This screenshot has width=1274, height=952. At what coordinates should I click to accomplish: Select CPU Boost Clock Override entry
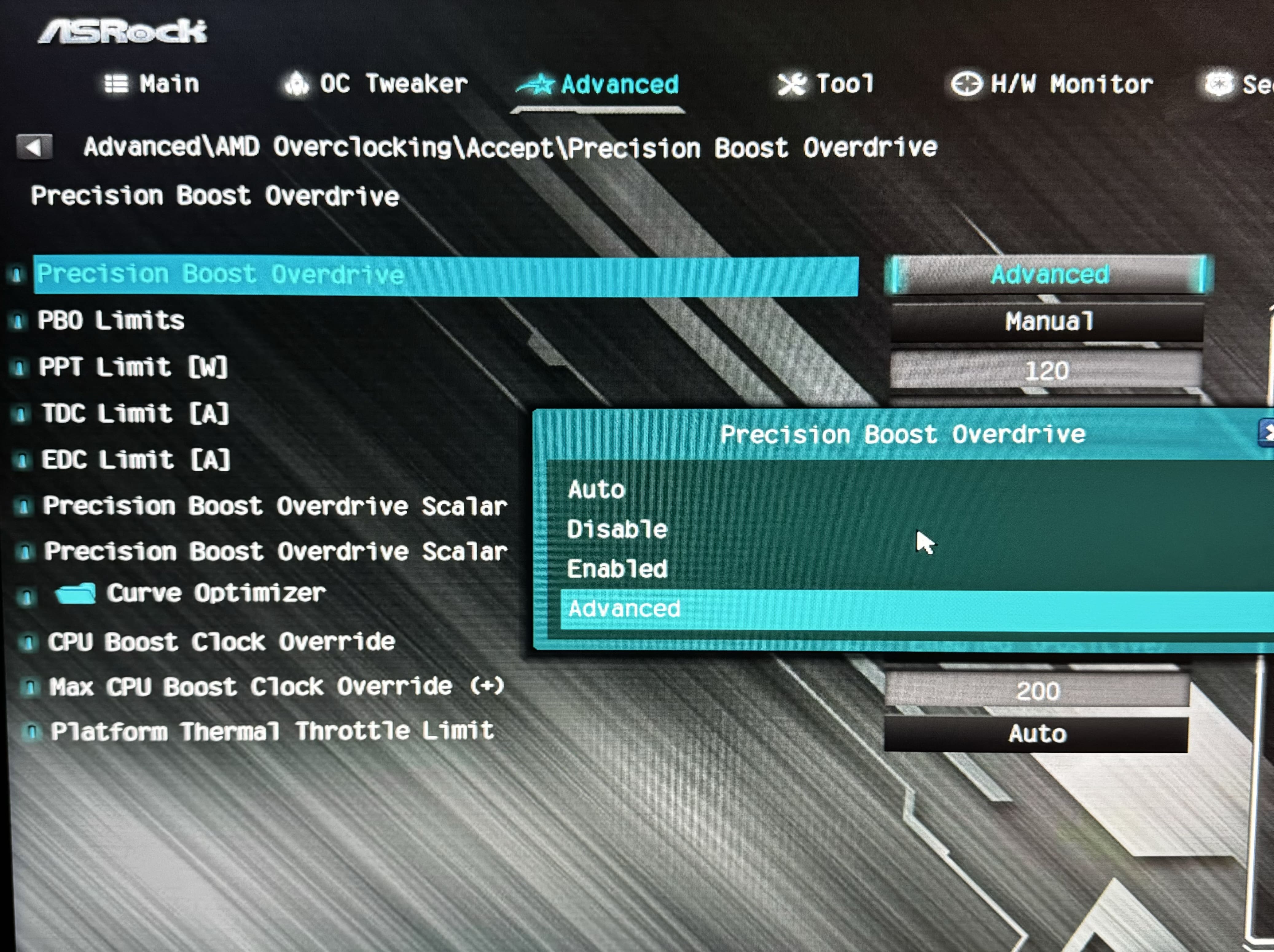(222, 641)
